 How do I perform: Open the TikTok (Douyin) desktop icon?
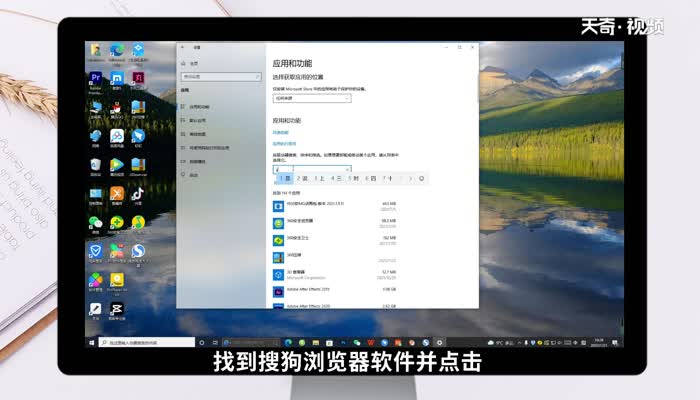tap(138, 196)
